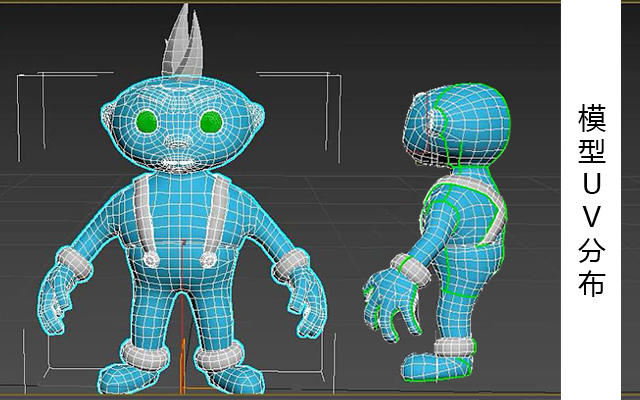Screen dimensions: 640x400
Task: Click the right round suspender button
Action: tap(208, 259)
